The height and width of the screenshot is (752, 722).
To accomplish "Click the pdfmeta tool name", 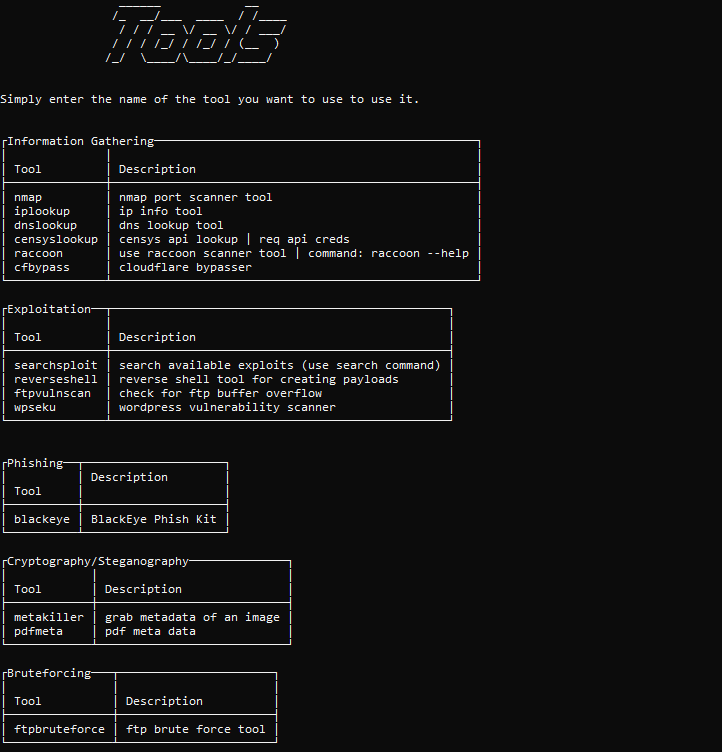I will pos(38,632).
